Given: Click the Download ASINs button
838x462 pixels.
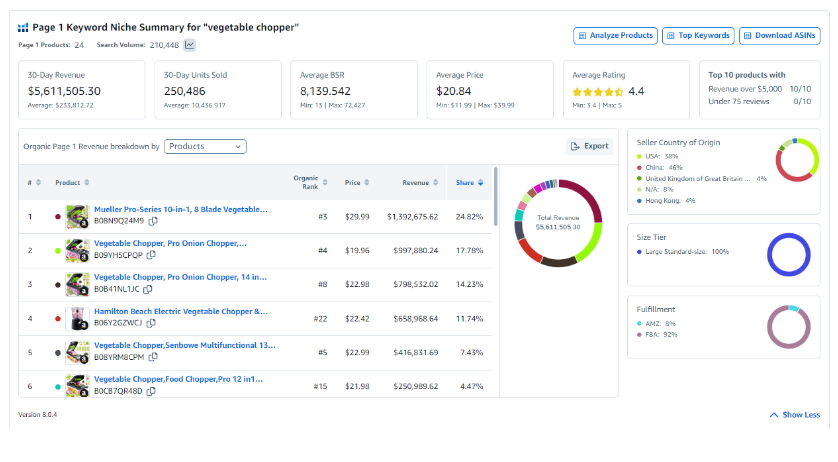Looking at the screenshot, I should pos(779,36).
